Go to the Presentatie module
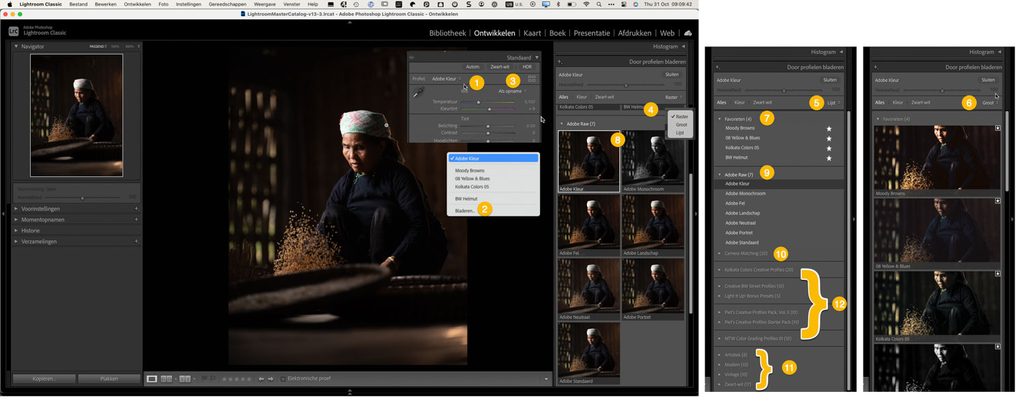 pyautogui.click(x=592, y=33)
